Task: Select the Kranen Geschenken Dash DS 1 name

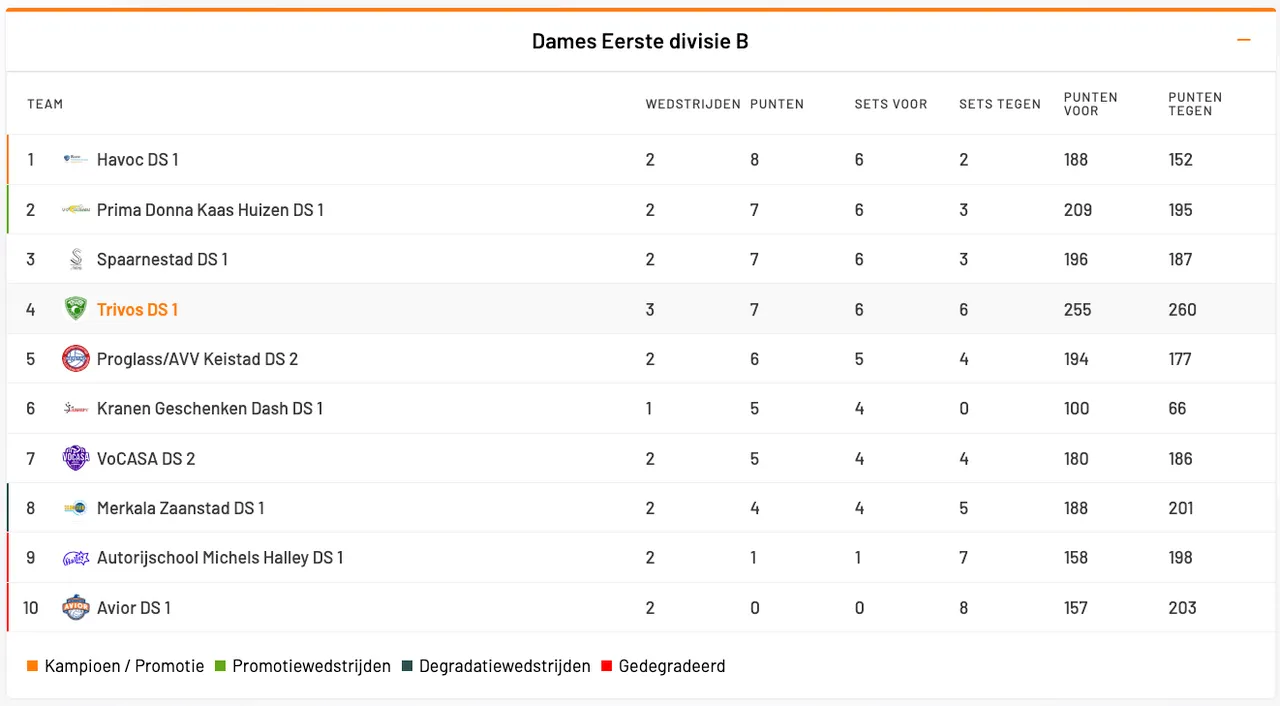Action: click(x=210, y=409)
